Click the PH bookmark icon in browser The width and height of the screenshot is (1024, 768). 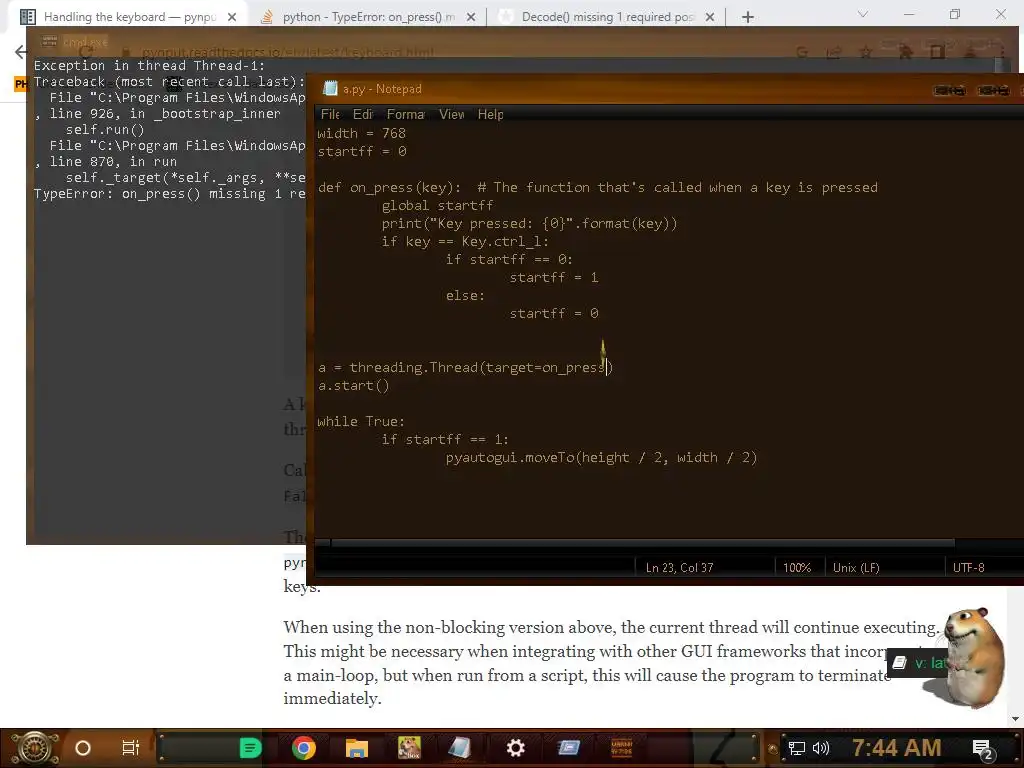[x=21, y=84]
